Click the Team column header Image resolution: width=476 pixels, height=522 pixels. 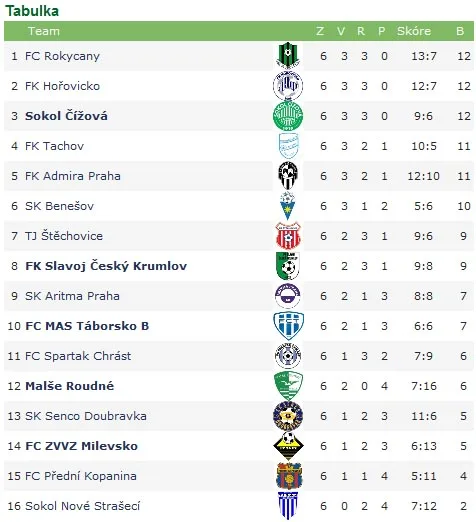coord(44,31)
